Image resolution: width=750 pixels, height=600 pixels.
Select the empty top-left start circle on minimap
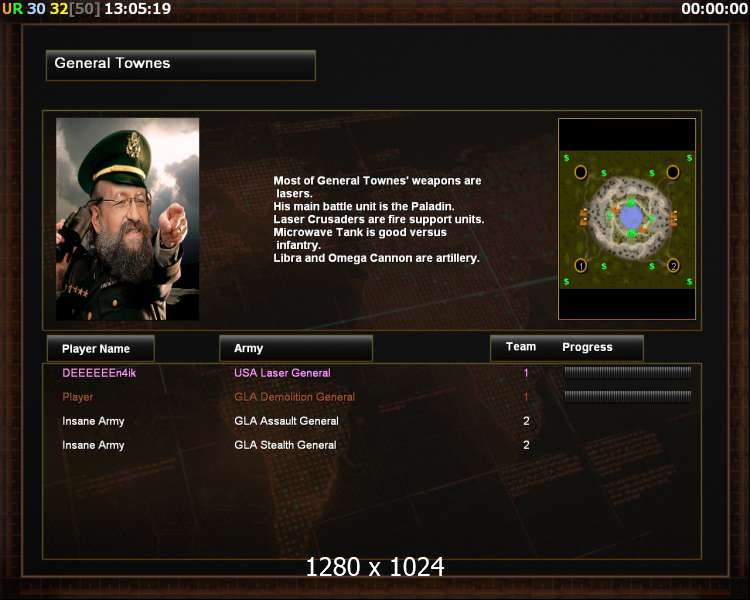(581, 172)
